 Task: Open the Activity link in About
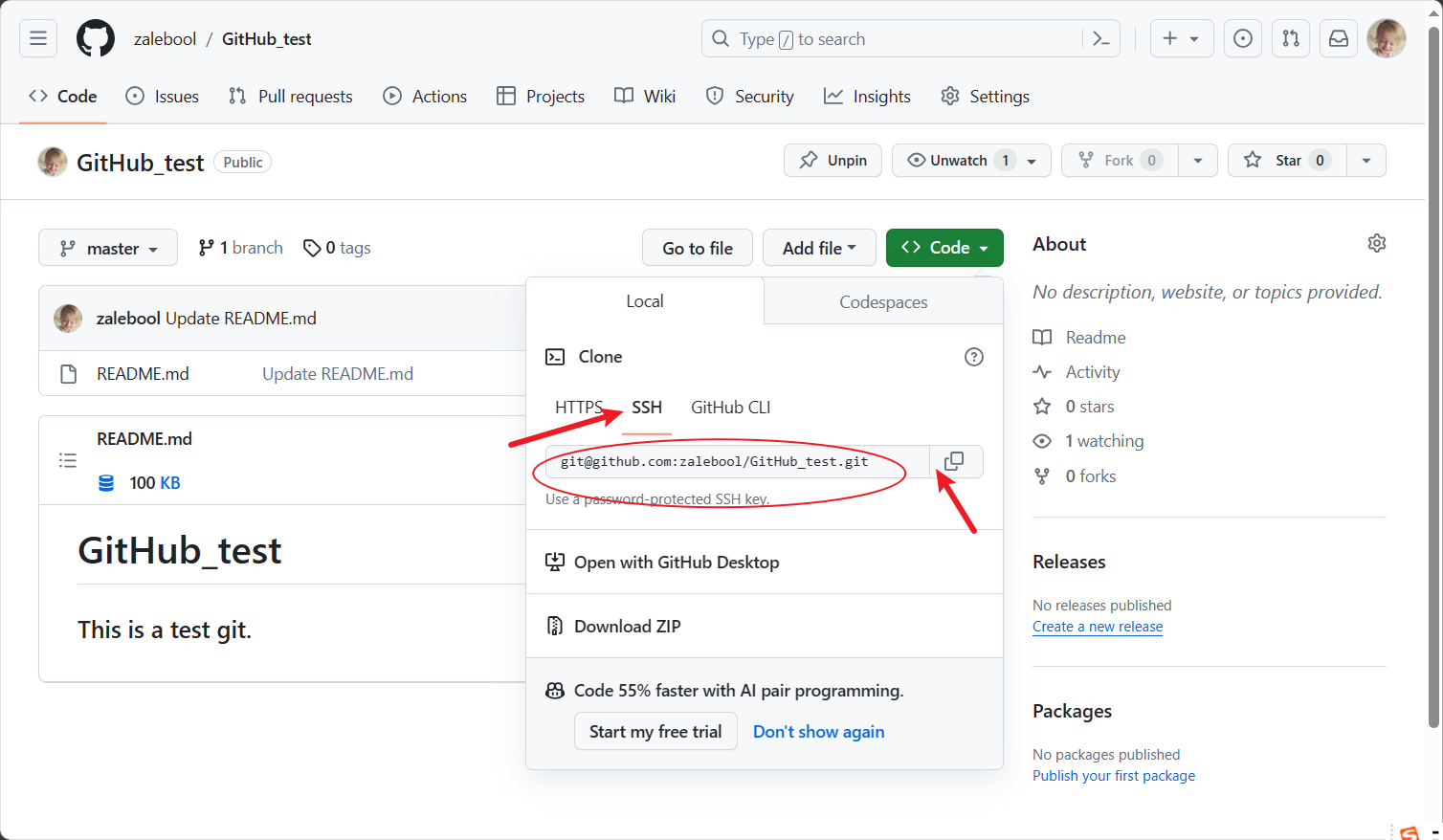click(x=1077, y=372)
